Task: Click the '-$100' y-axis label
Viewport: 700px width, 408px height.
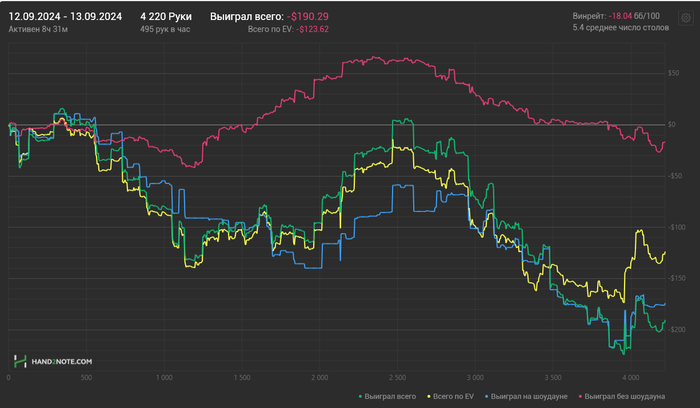Action: coord(676,227)
